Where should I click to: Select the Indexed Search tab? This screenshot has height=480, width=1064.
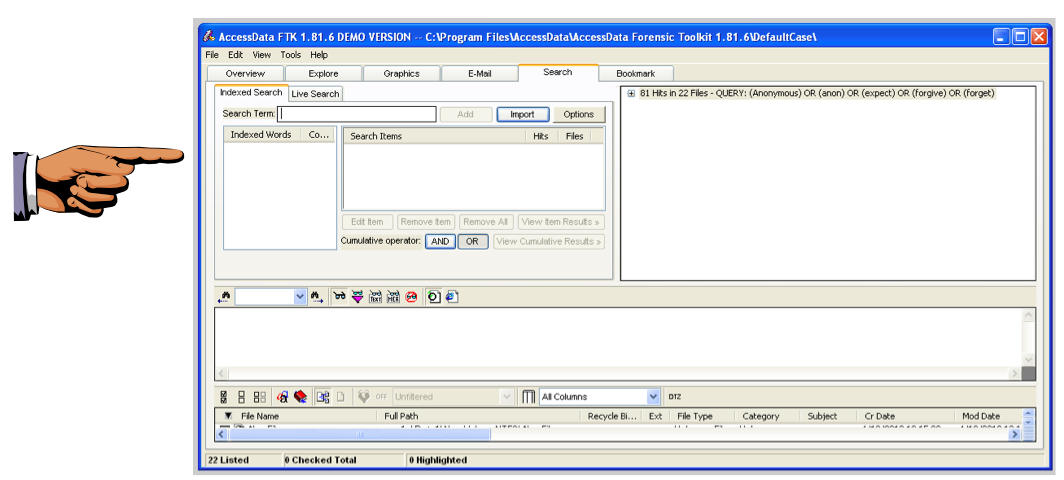[251, 92]
